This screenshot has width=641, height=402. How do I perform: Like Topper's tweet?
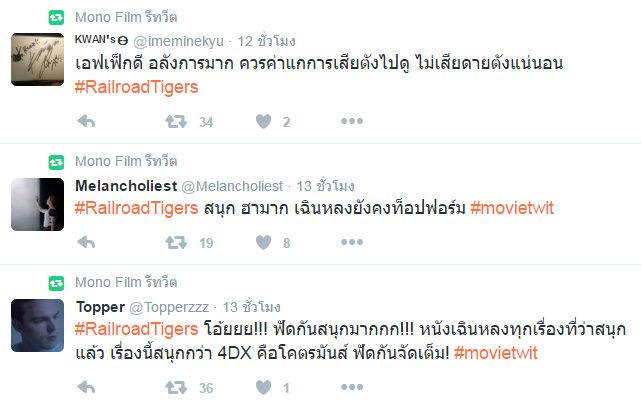(x=263, y=387)
